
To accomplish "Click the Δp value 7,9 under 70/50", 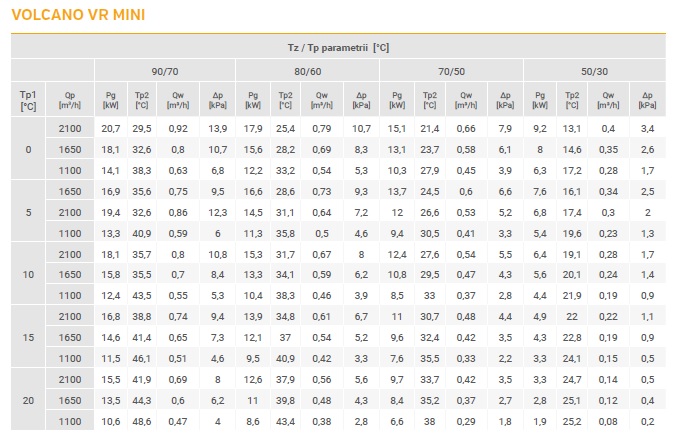I will [x=505, y=128].
